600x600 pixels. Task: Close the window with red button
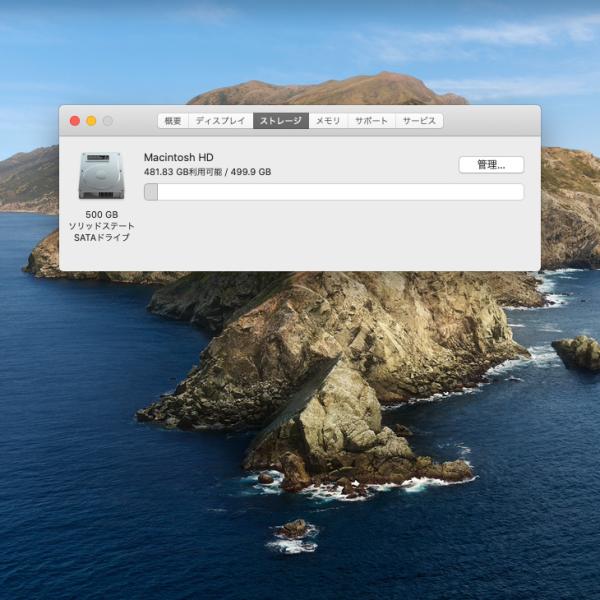75,121
